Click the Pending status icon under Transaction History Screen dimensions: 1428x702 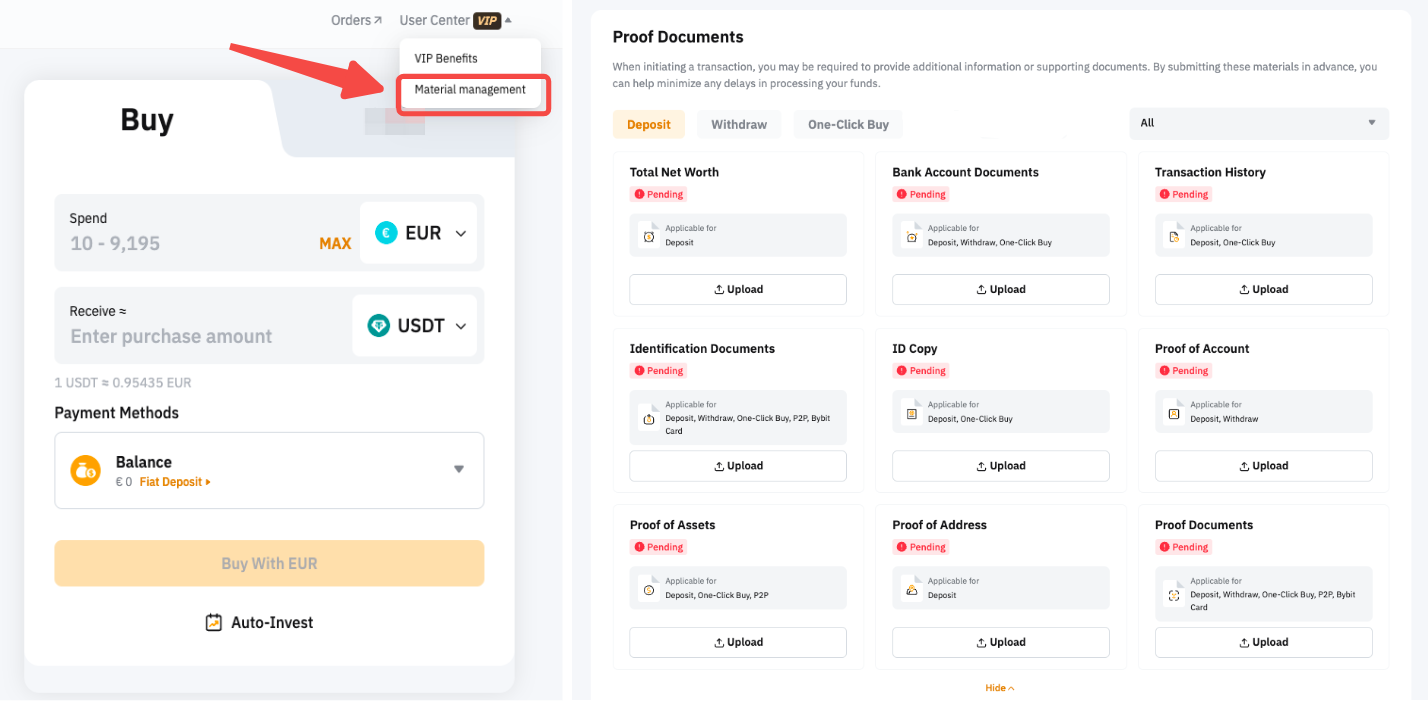click(x=1163, y=195)
